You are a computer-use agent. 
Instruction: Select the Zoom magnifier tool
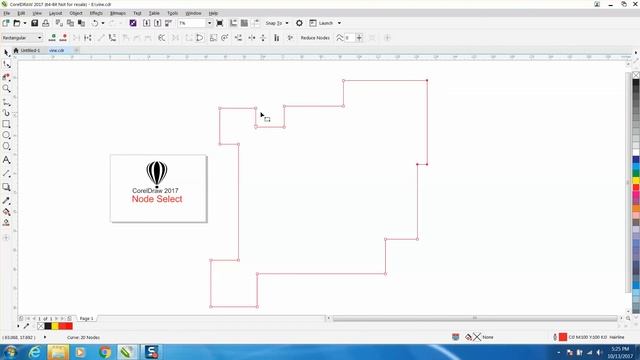(x=6, y=88)
